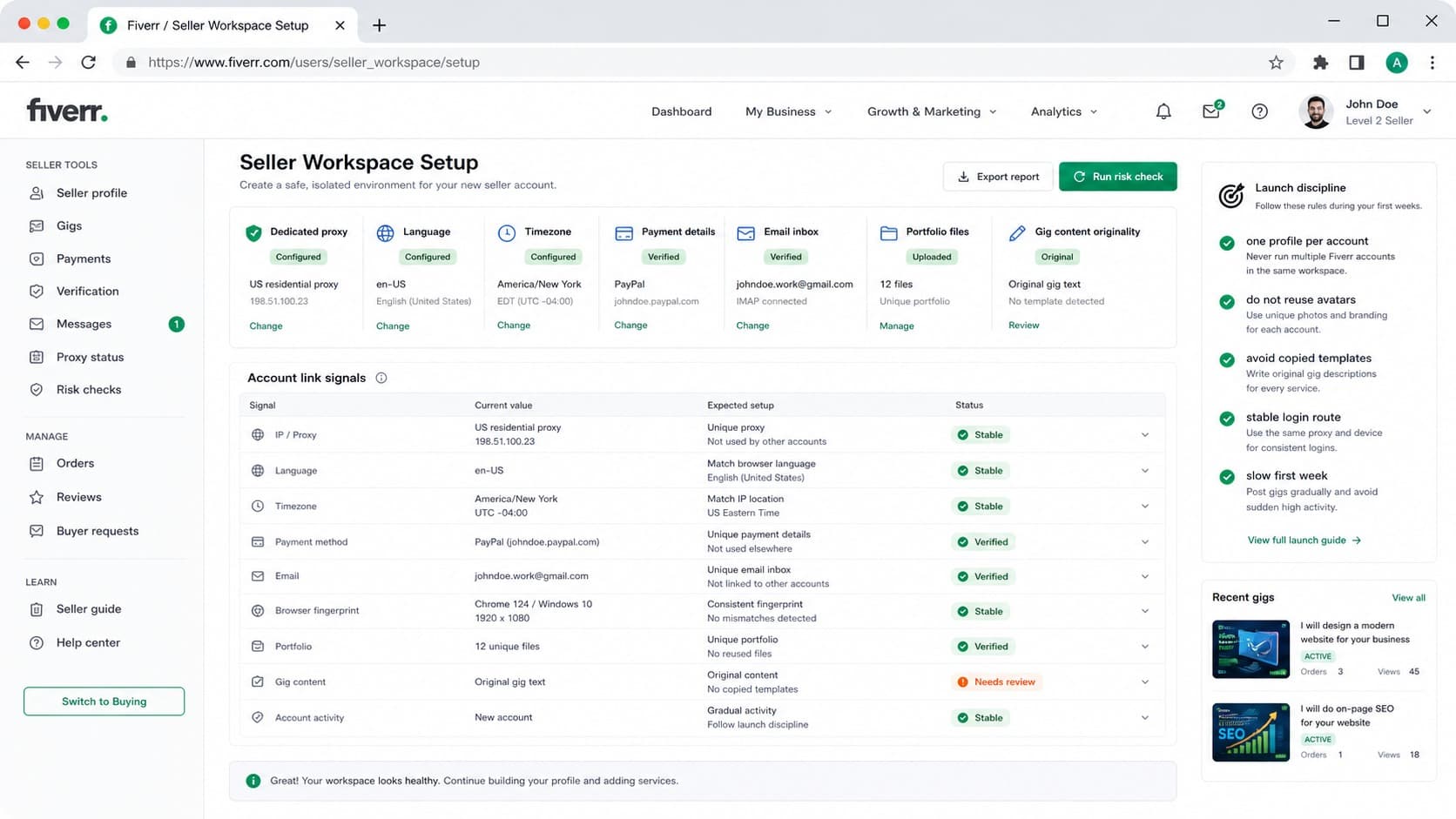
Task: Expand the IP / Proxy signal row
Action: point(1144,434)
